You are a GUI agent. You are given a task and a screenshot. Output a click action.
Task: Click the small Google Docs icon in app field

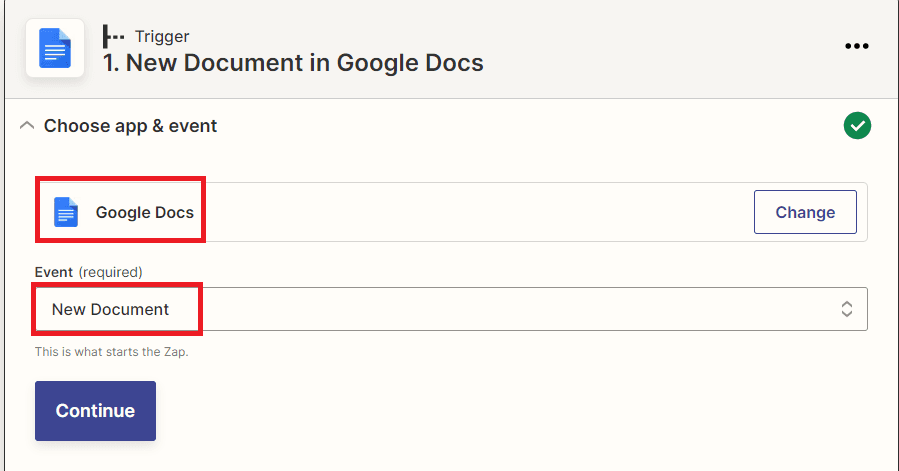[x=66, y=212]
